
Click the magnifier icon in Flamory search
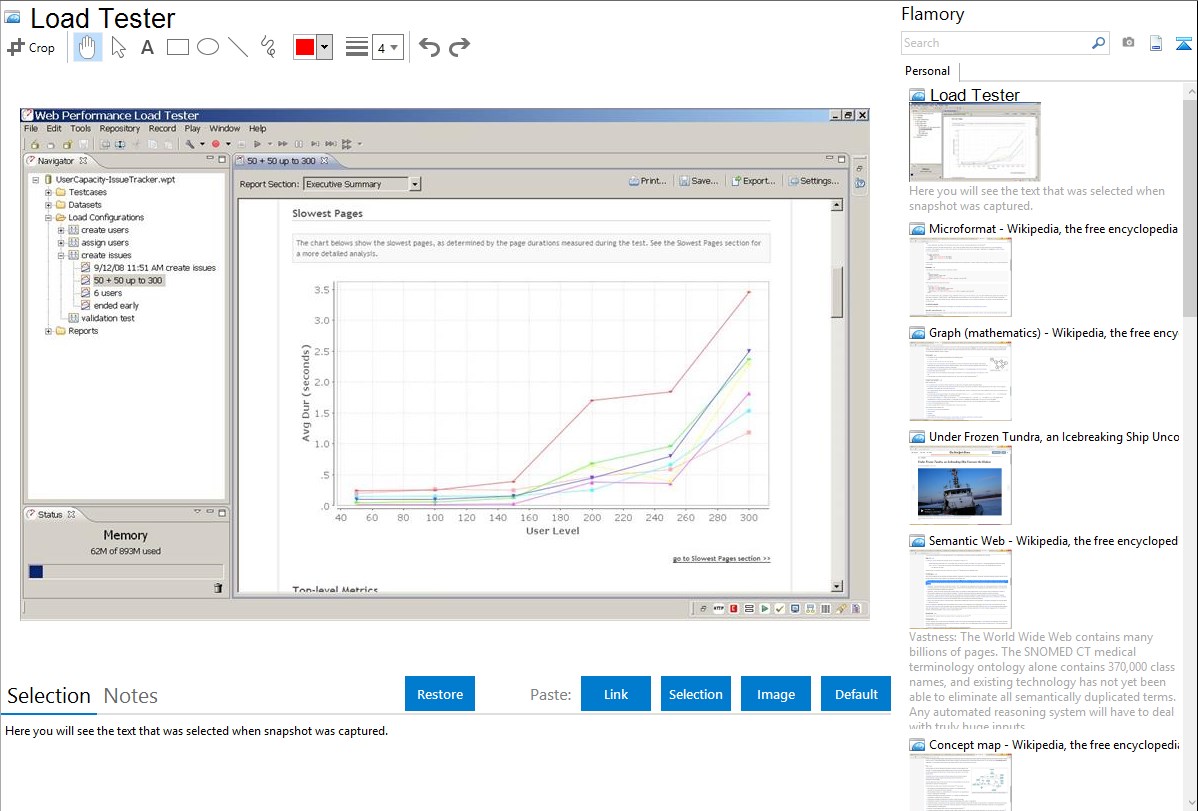tap(1098, 43)
